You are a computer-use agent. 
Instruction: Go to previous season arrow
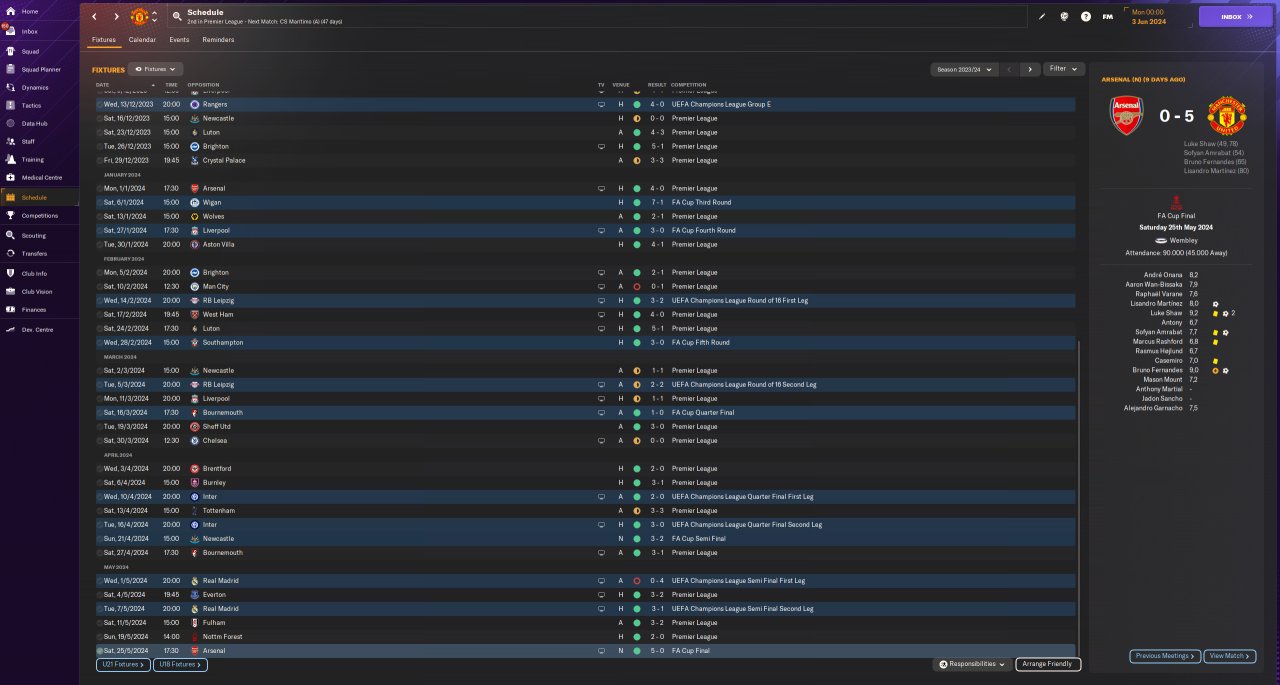[x=1008, y=69]
